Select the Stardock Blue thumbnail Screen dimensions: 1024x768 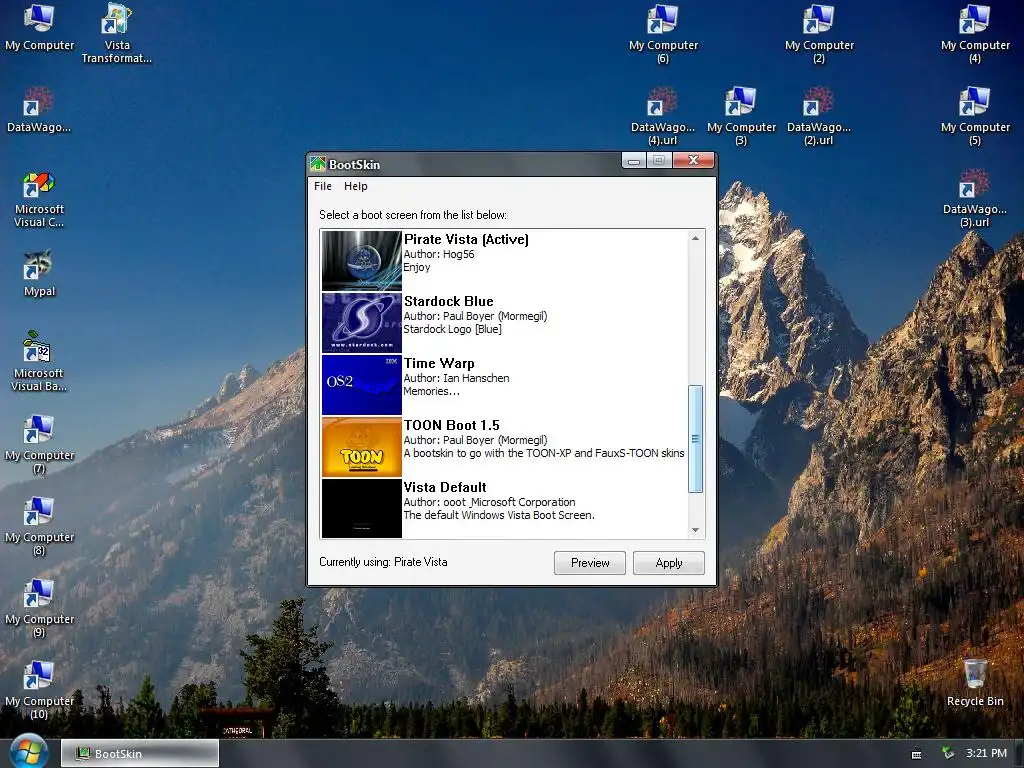click(362, 323)
